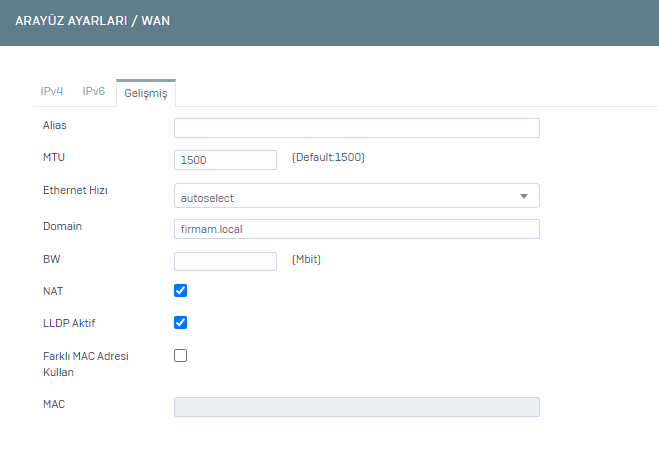This screenshot has width=659, height=475.
Task: Click the Farklı MAC Adresi Kullan label
Action: pyautogui.click(x=86, y=364)
